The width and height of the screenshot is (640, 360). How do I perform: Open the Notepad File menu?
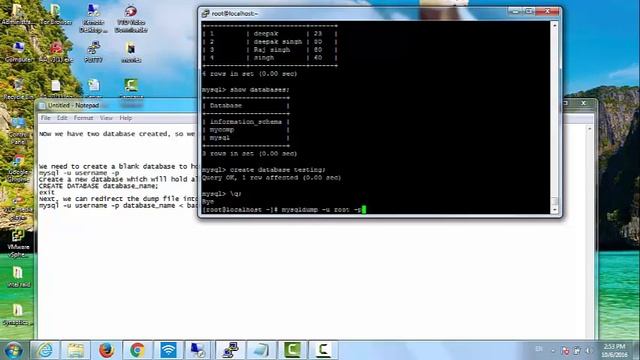(x=45, y=118)
